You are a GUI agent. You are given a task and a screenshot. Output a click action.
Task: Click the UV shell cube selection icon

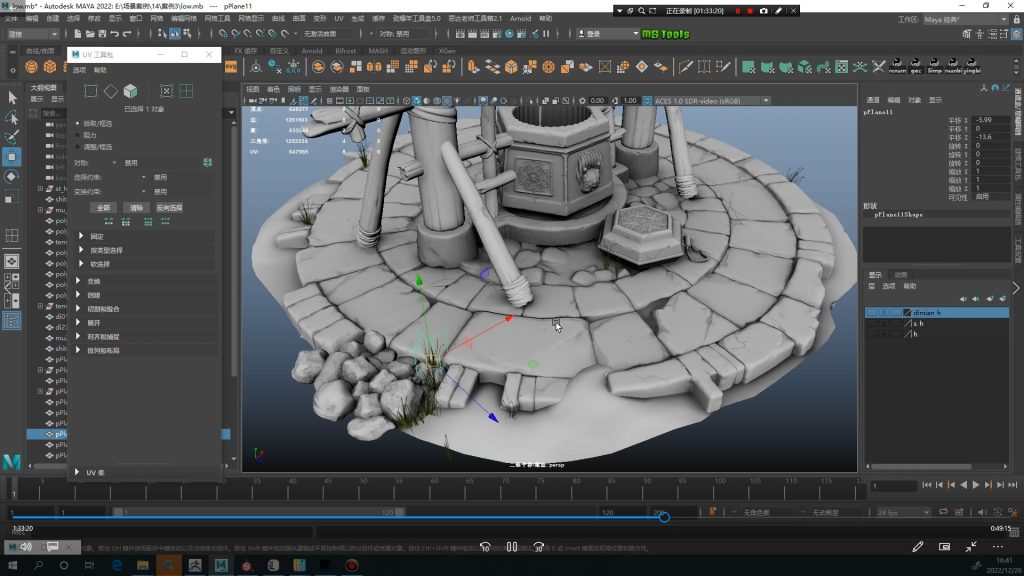click(x=131, y=91)
